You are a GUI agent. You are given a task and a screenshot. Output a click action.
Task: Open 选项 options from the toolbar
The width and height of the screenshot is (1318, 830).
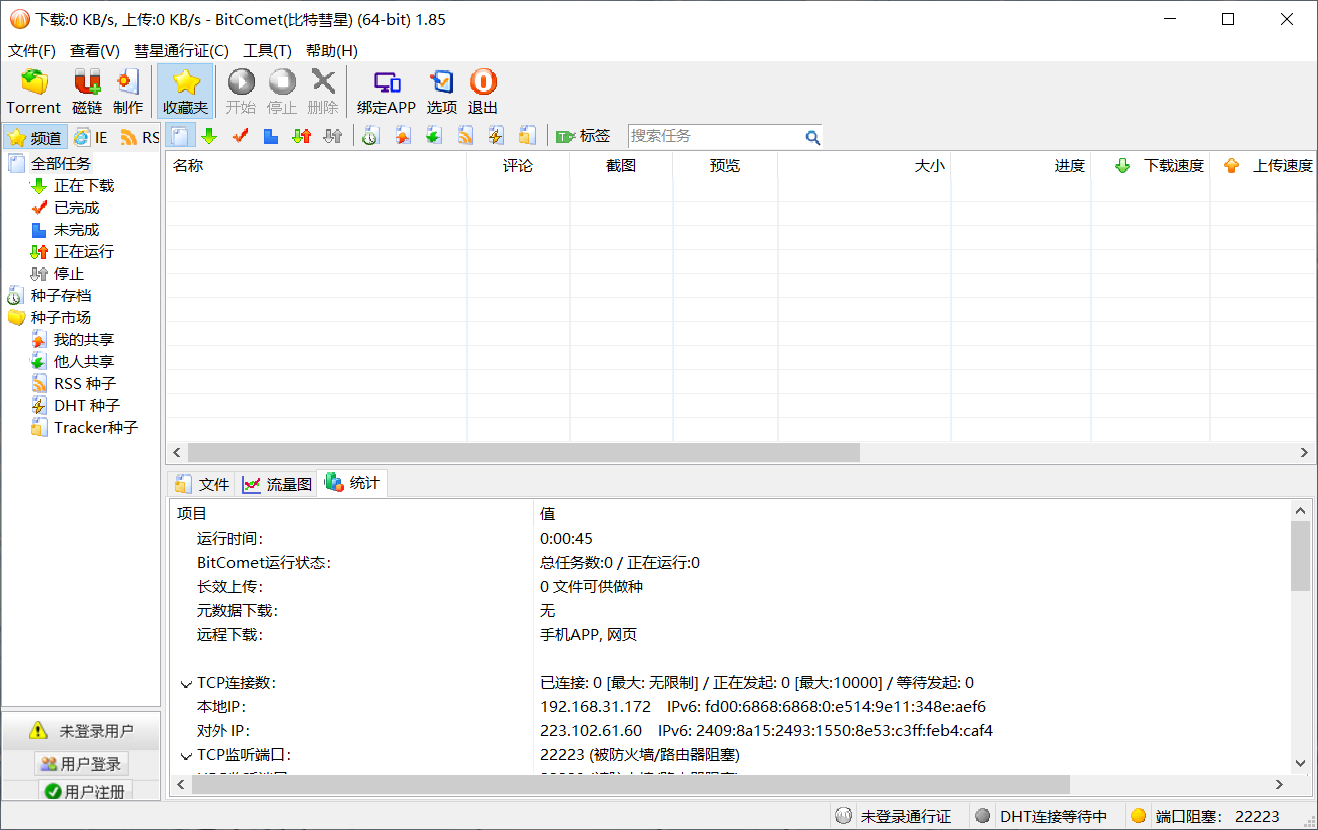tap(442, 92)
